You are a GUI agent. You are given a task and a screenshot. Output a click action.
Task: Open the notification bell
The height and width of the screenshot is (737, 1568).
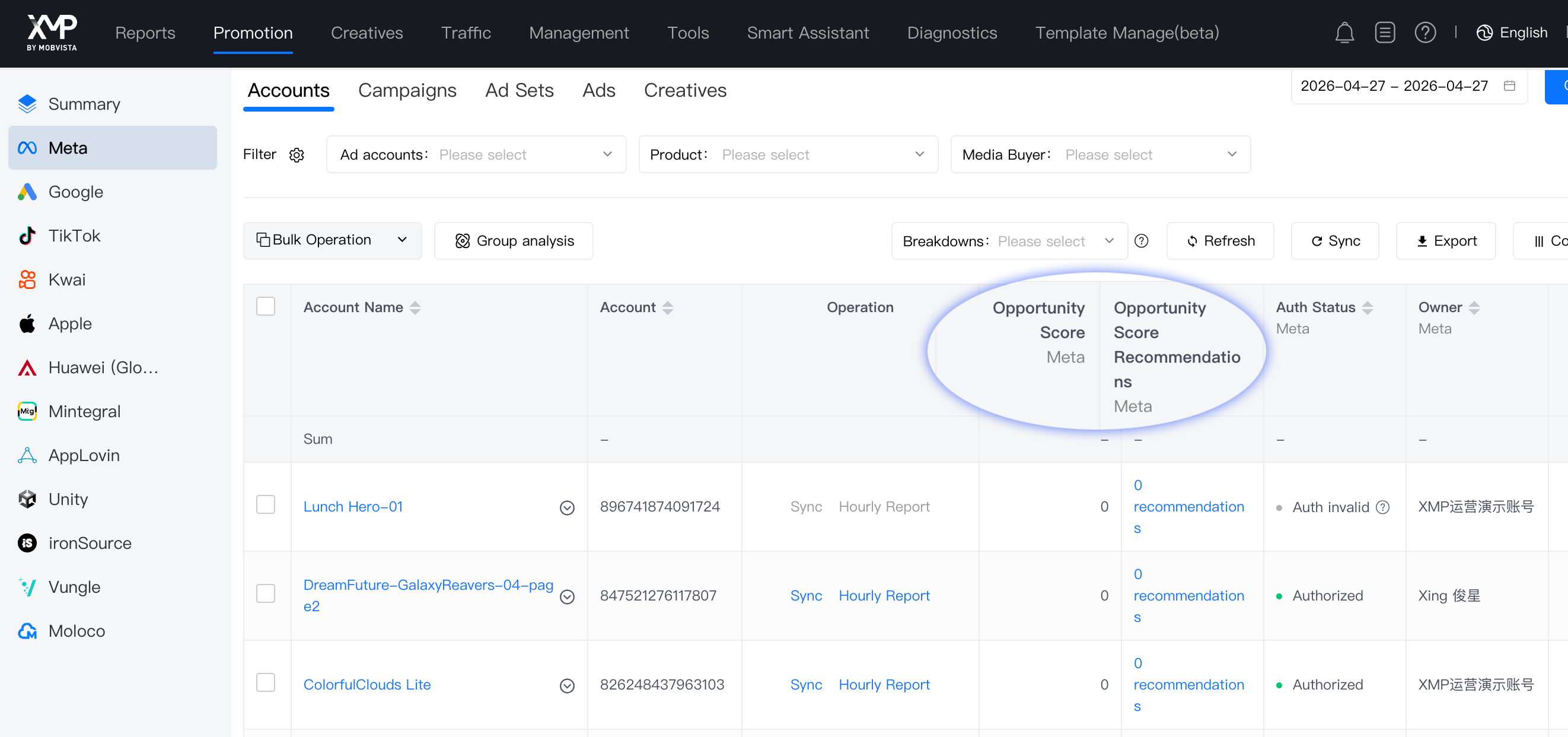pos(1344,32)
